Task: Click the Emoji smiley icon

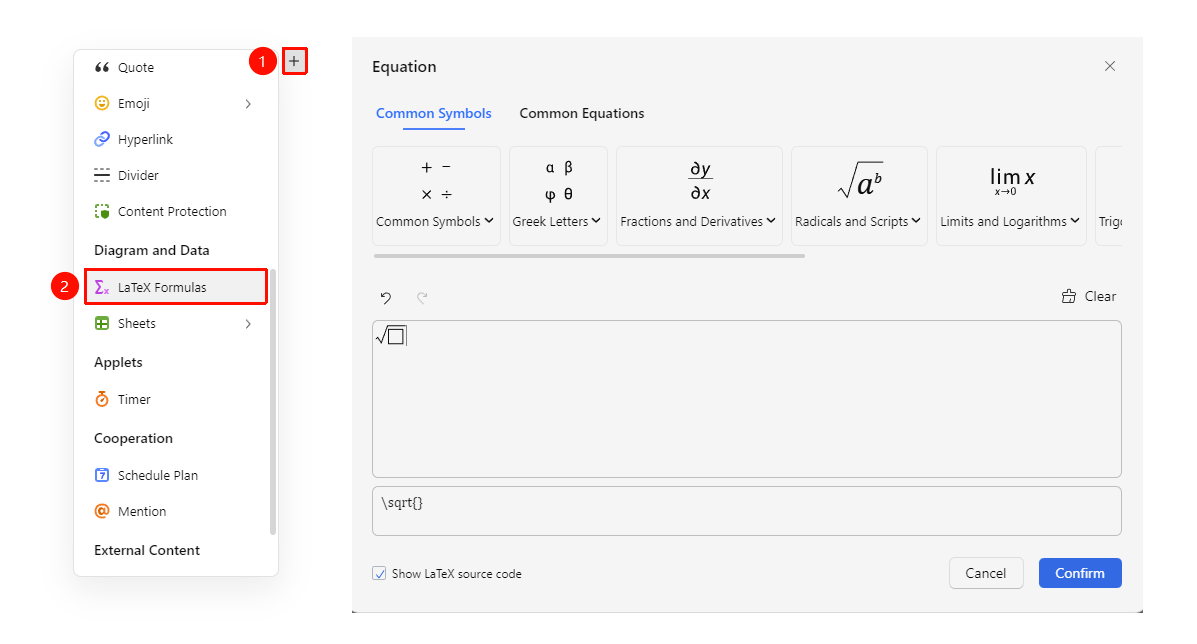Action: coord(102,103)
